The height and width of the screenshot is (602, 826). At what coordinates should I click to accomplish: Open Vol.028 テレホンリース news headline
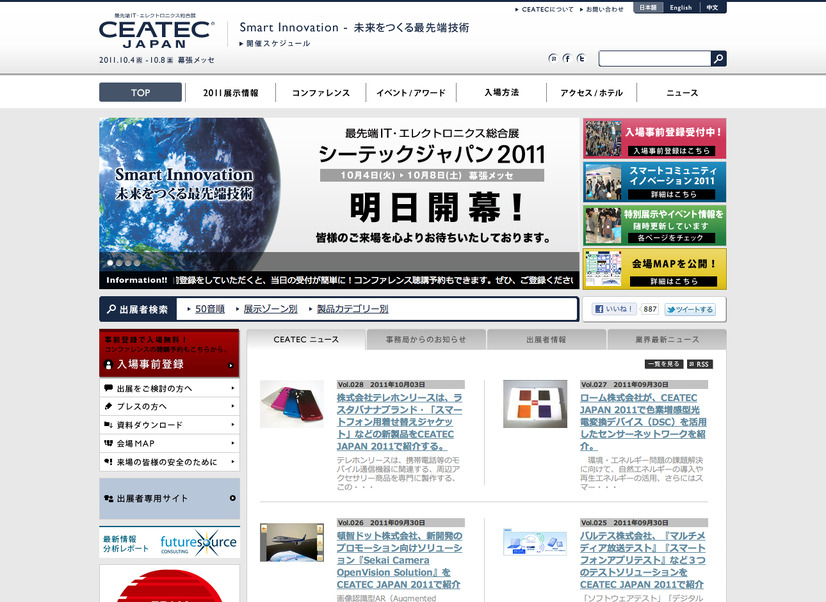pos(400,422)
